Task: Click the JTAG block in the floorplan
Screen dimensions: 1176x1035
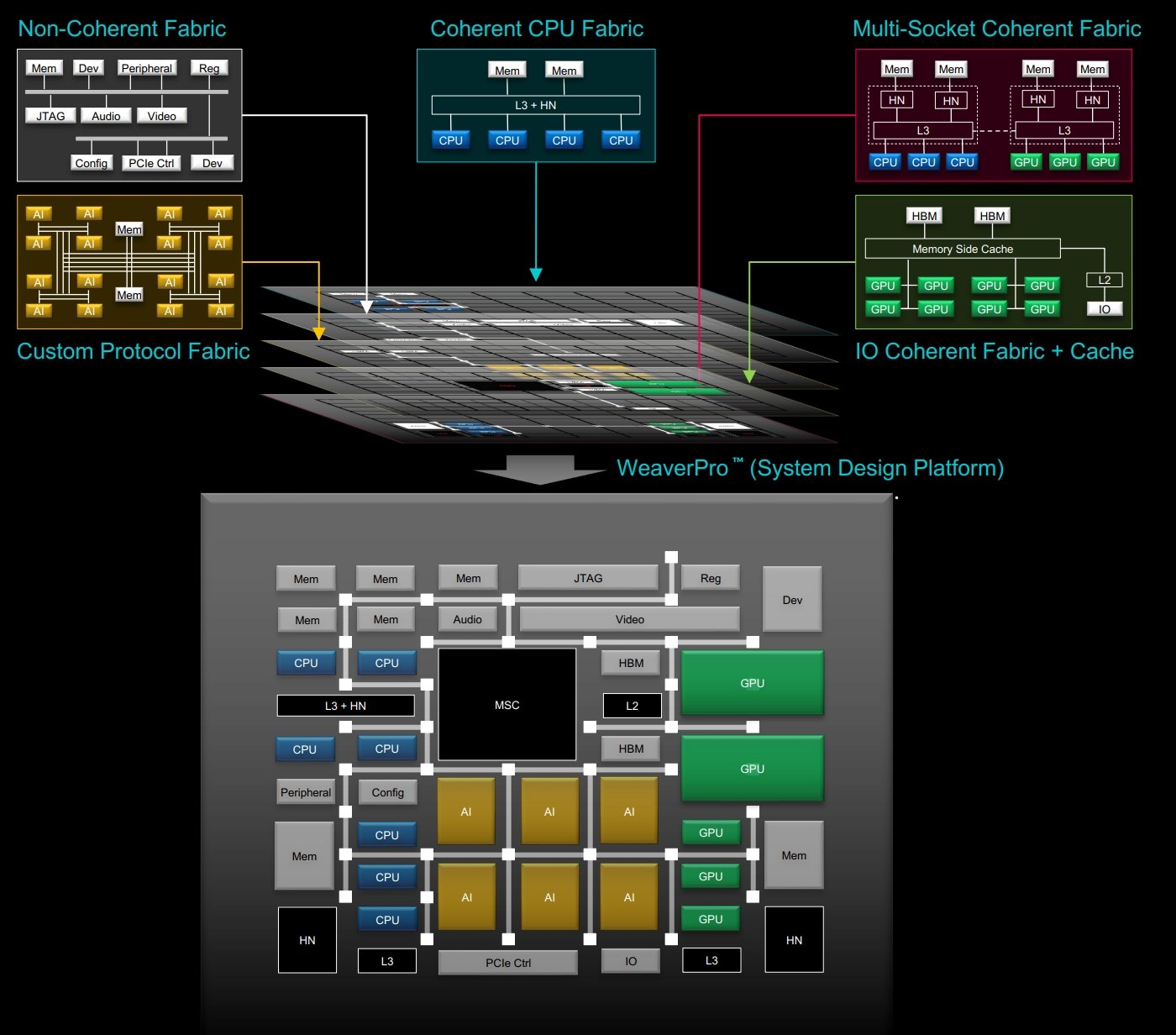Action: point(588,578)
